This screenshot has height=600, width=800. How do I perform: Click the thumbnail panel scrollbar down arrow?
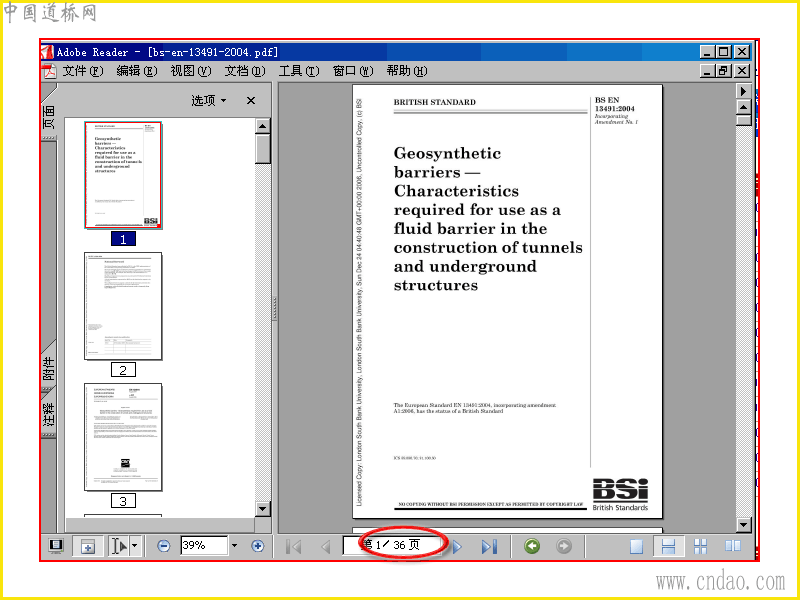[x=262, y=508]
